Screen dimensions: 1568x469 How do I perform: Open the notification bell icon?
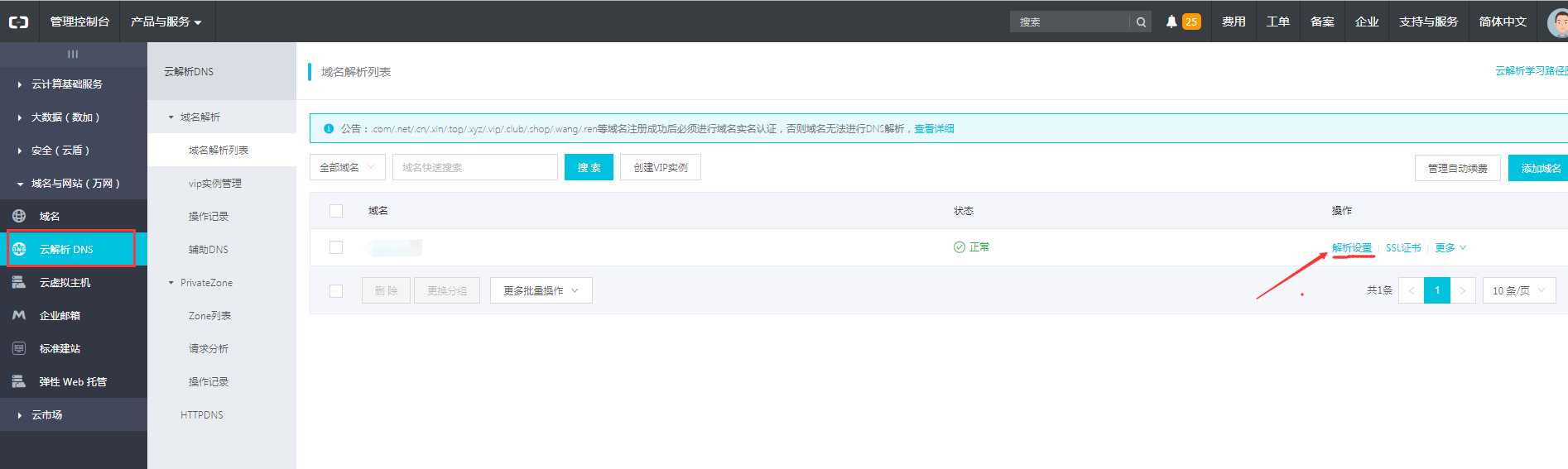pyautogui.click(x=1171, y=22)
